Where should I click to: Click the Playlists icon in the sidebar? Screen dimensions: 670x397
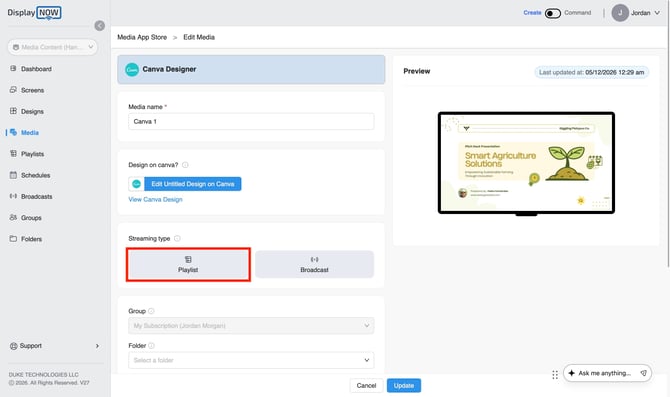(x=13, y=153)
